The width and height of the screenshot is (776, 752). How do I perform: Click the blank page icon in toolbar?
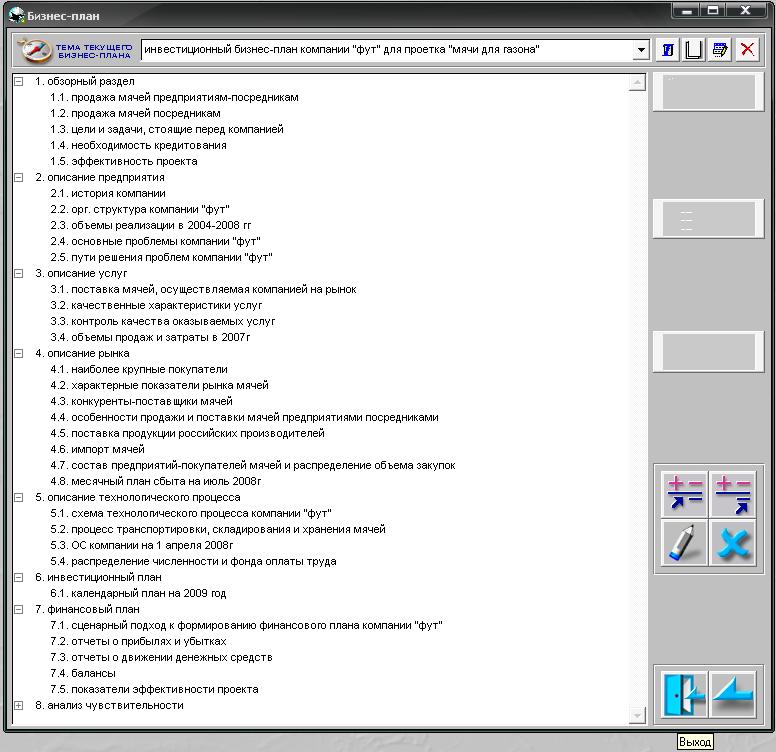693,50
